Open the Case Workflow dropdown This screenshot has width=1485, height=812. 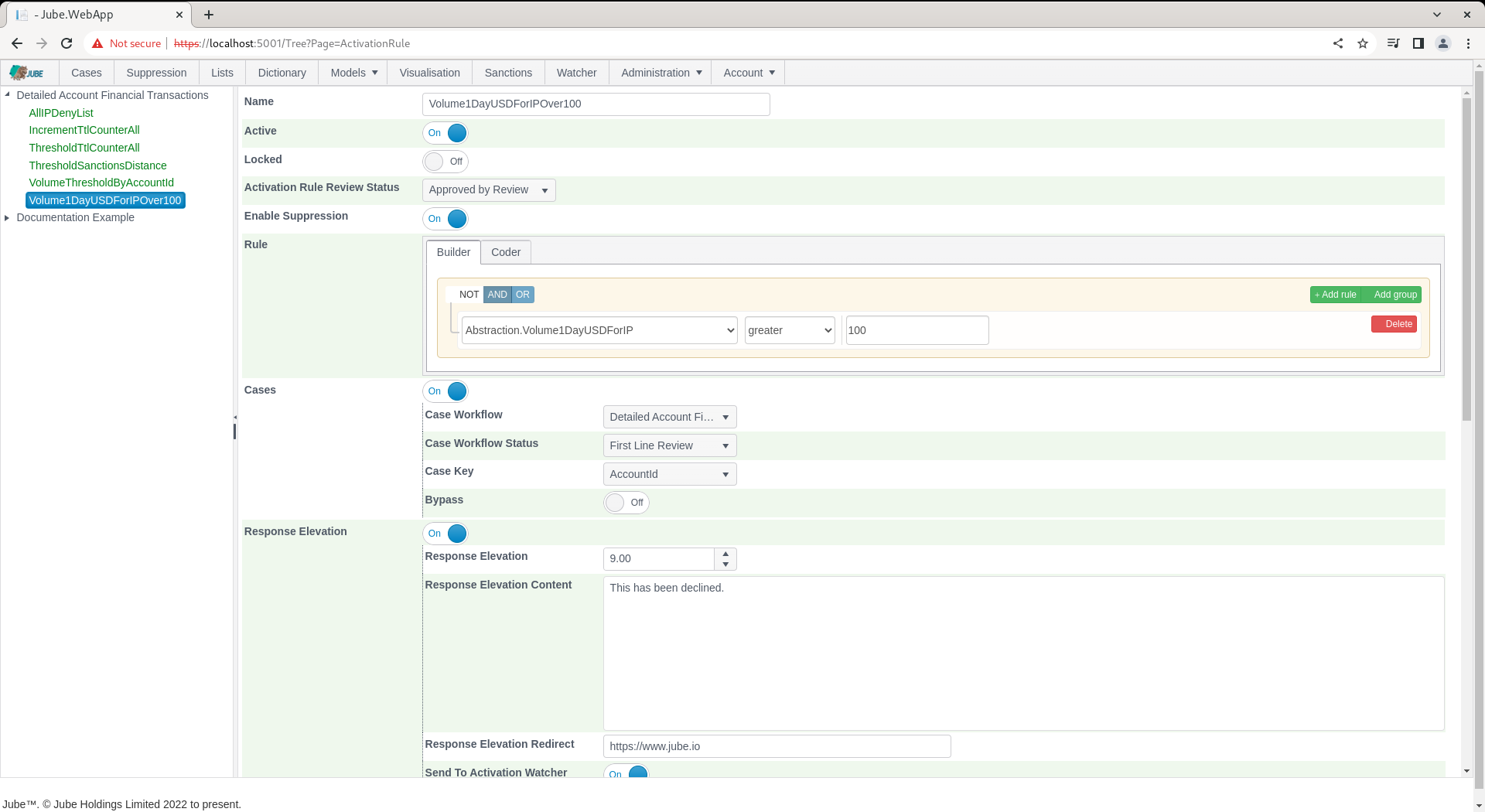(x=670, y=417)
